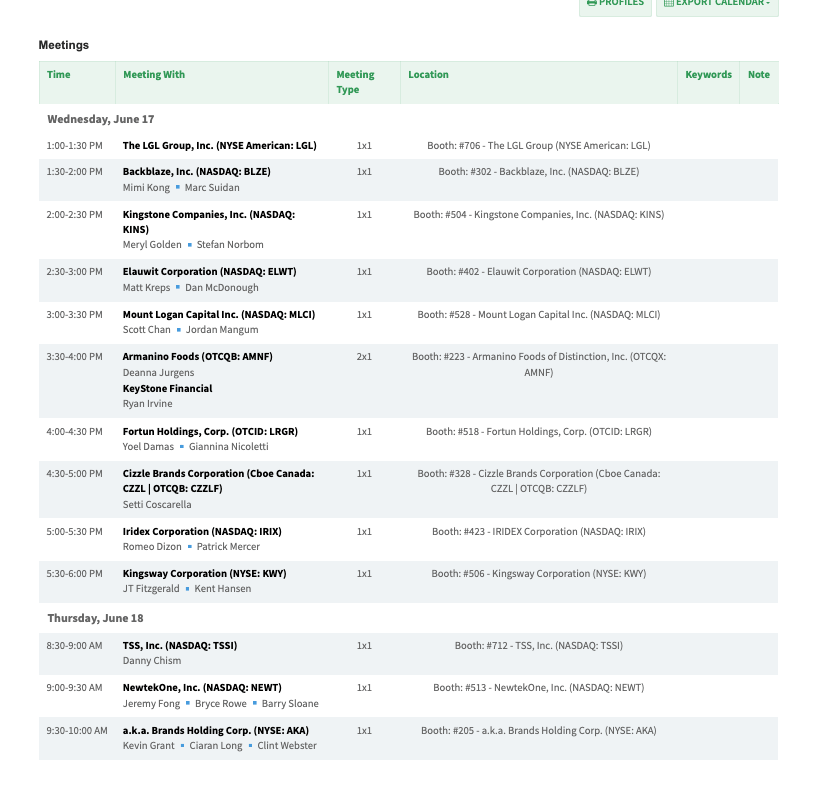Open Kingsway Corporation (NYSE: KWY) entry
The width and height of the screenshot is (835, 787).
tap(204, 573)
